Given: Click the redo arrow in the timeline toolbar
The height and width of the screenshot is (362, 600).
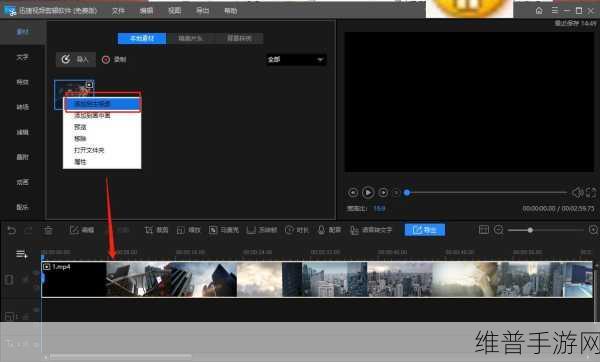Looking at the screenshot, I should point(28,230).
